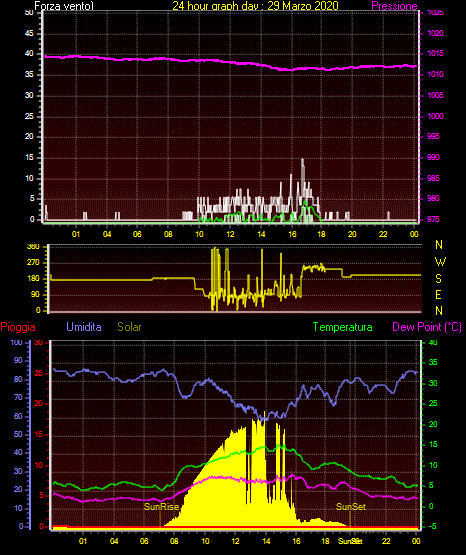Click the 16 hour tick on top graph
The width and height of the screenshot is (466, 555).
pos(292,234)
